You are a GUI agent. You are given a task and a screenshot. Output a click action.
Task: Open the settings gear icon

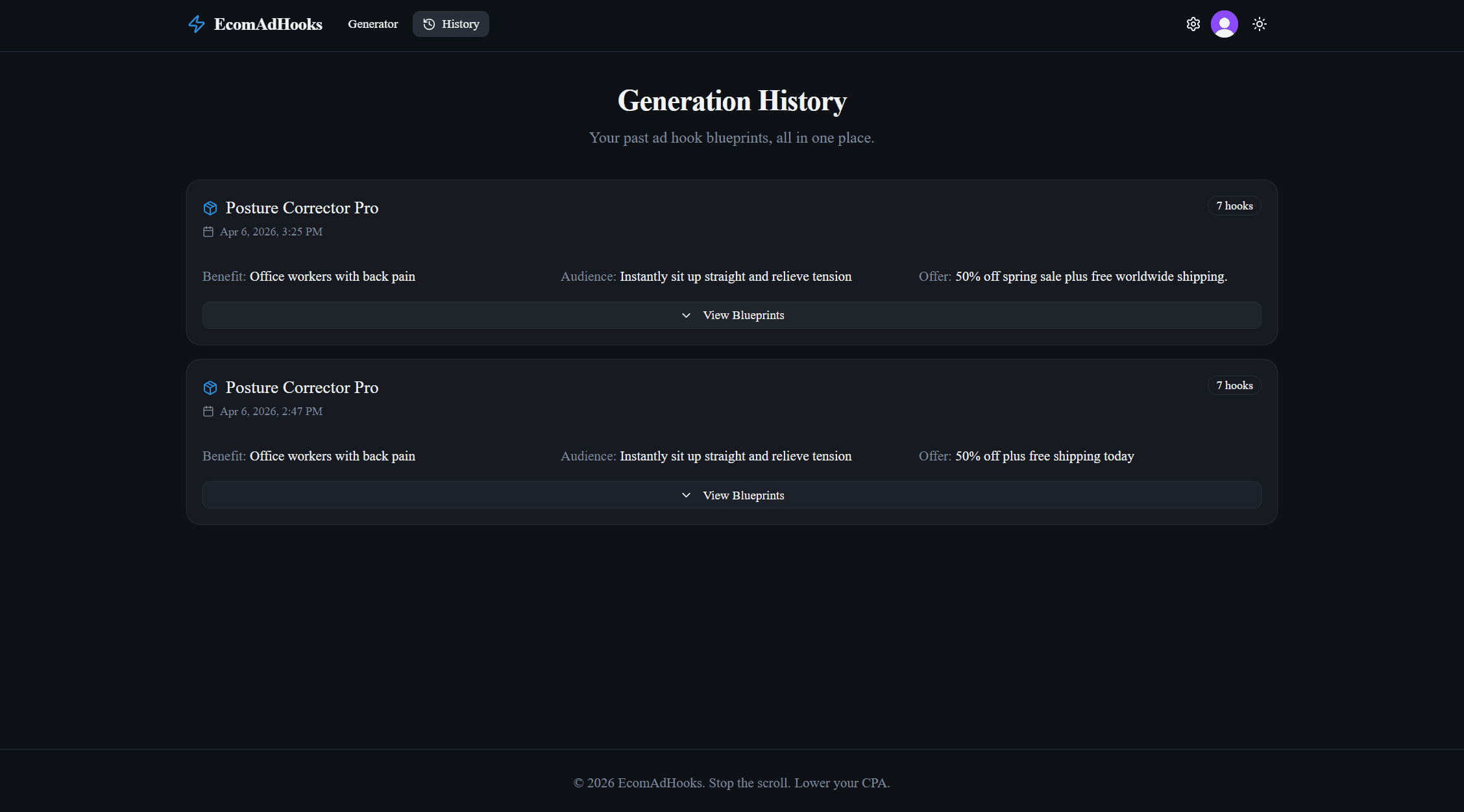1193,23
